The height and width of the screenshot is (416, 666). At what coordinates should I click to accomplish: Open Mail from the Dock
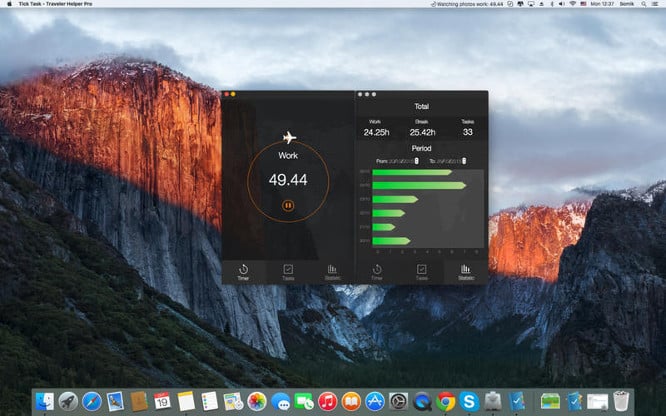(115, 401)
